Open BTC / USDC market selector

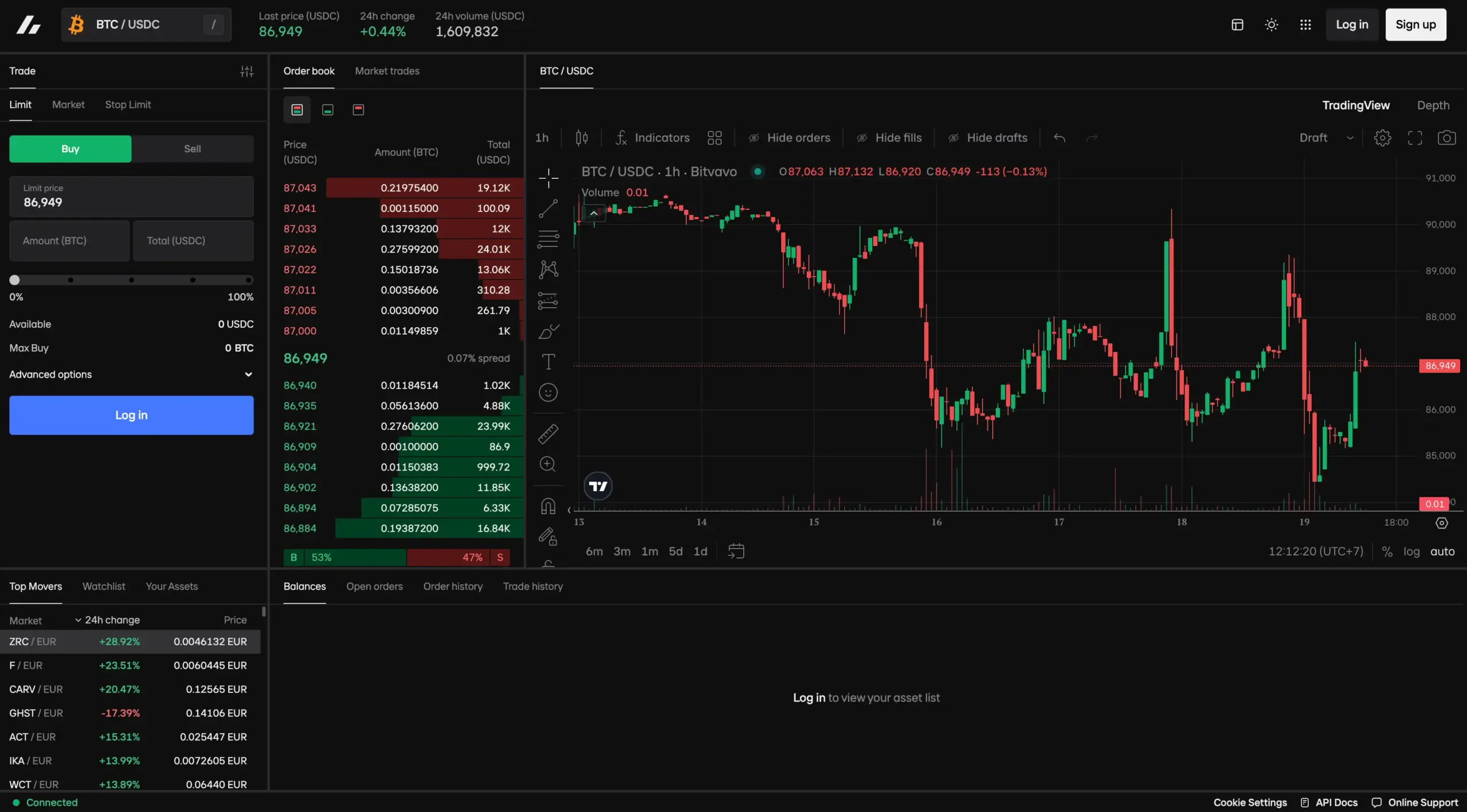(146, 25)
